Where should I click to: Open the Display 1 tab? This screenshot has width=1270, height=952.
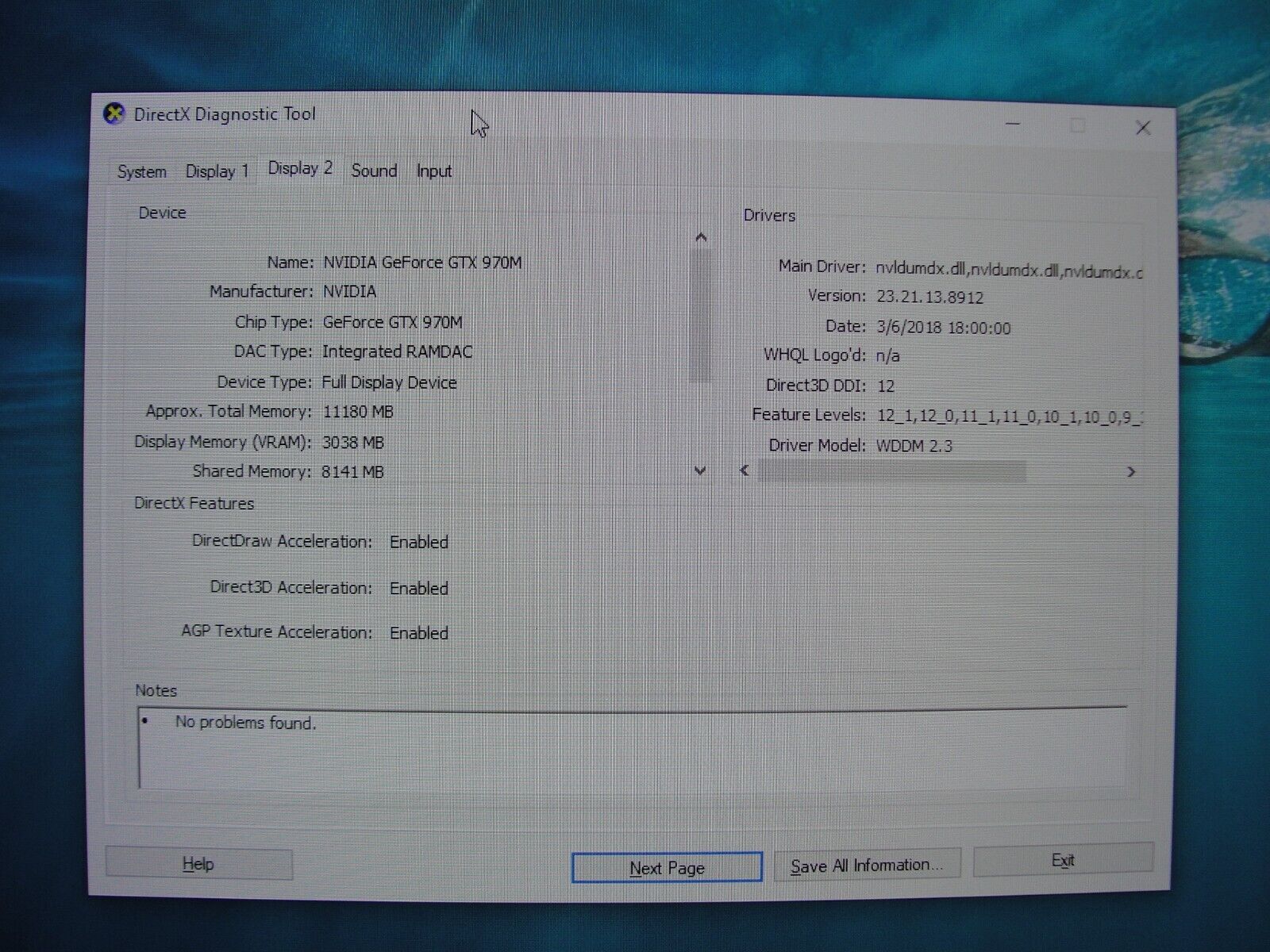(217, 171)
